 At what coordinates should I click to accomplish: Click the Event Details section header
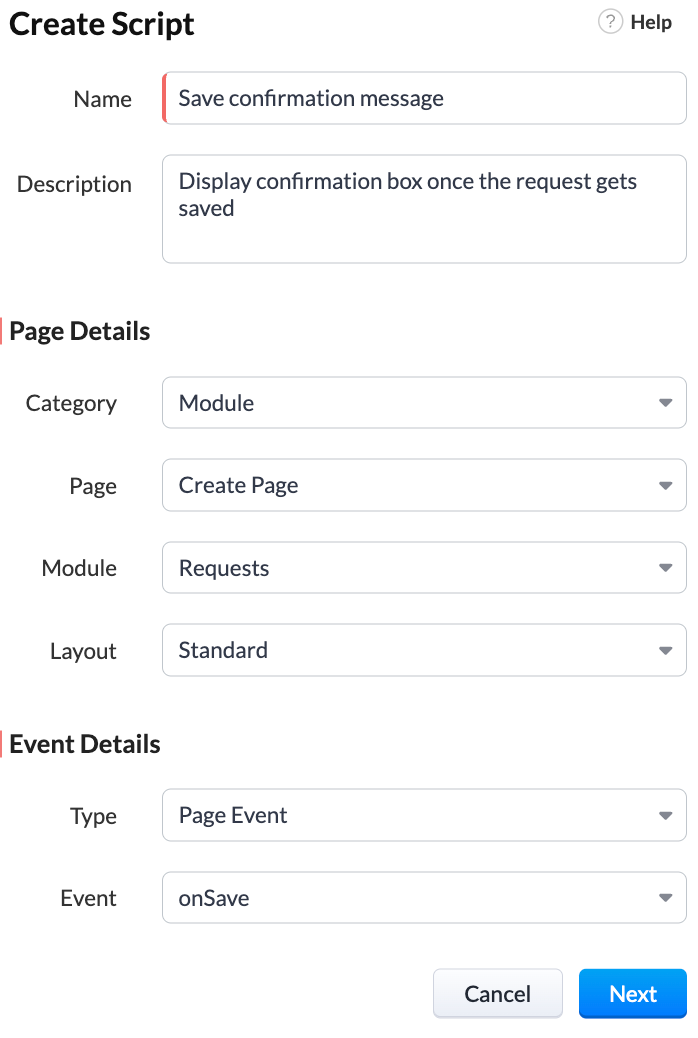tap(87, 743)
